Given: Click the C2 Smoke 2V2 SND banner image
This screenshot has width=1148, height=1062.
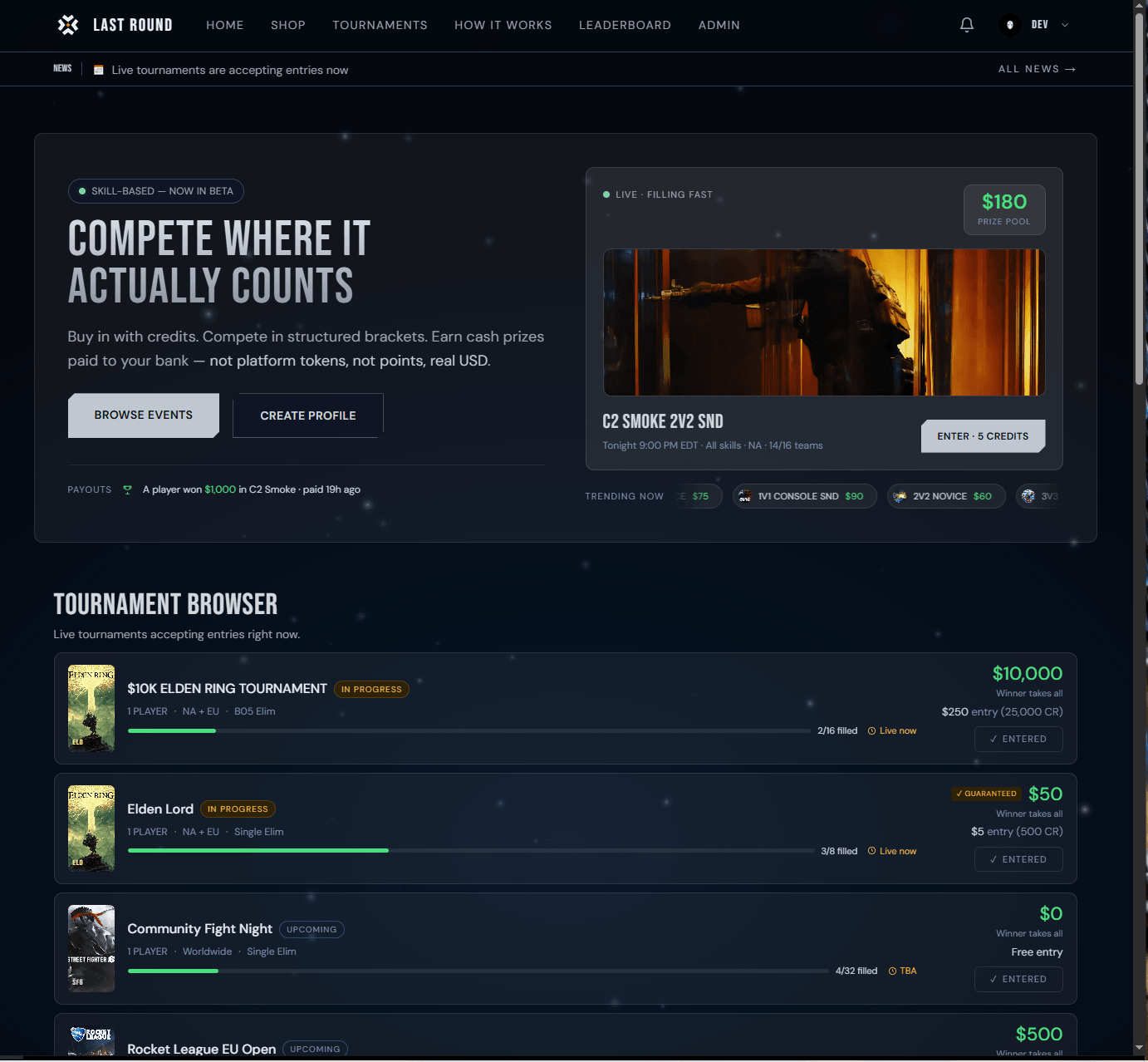Looking at the screenshot, I should pyautogui.click(x=824, y=322).
